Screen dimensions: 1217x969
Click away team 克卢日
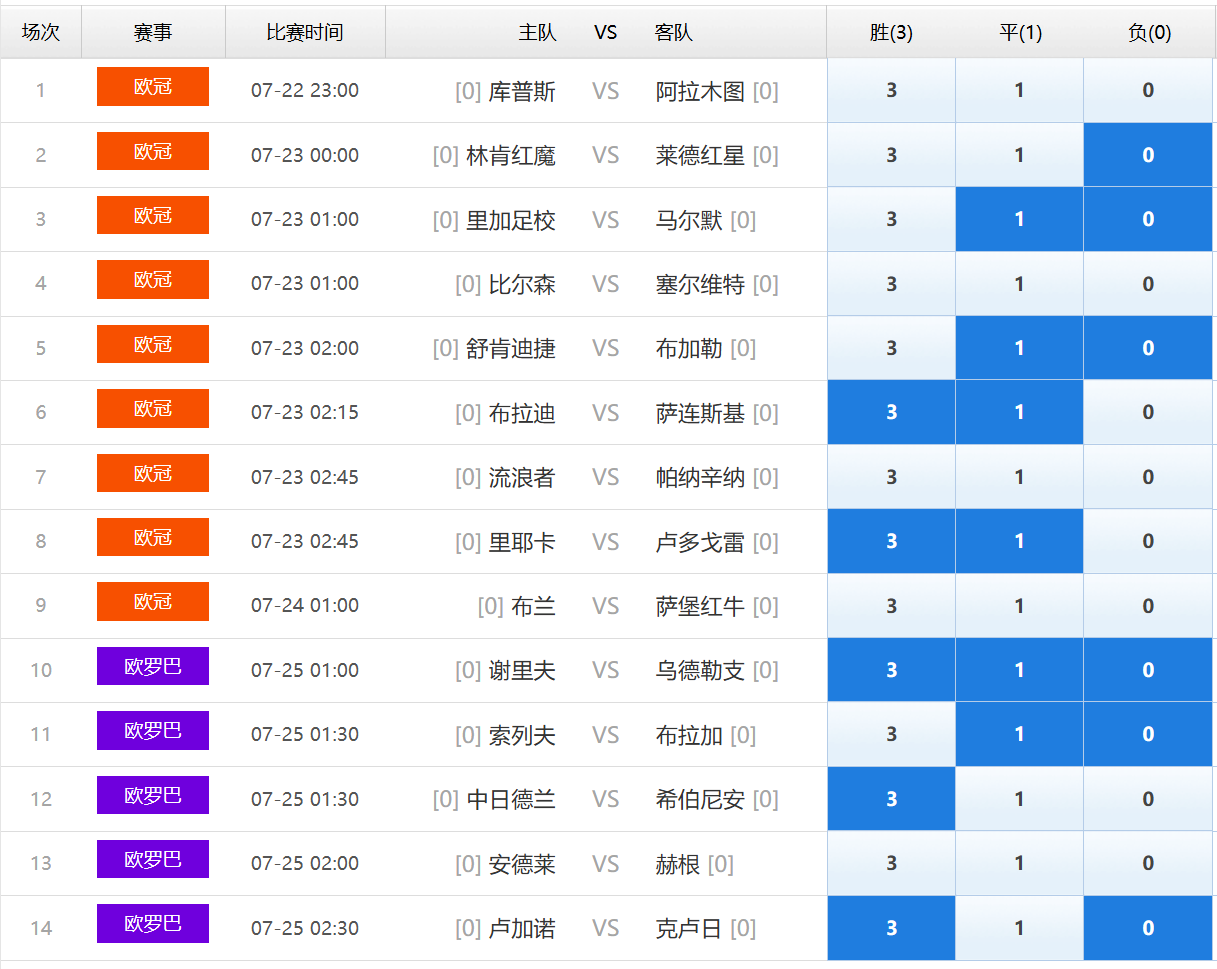pos(689,929)
